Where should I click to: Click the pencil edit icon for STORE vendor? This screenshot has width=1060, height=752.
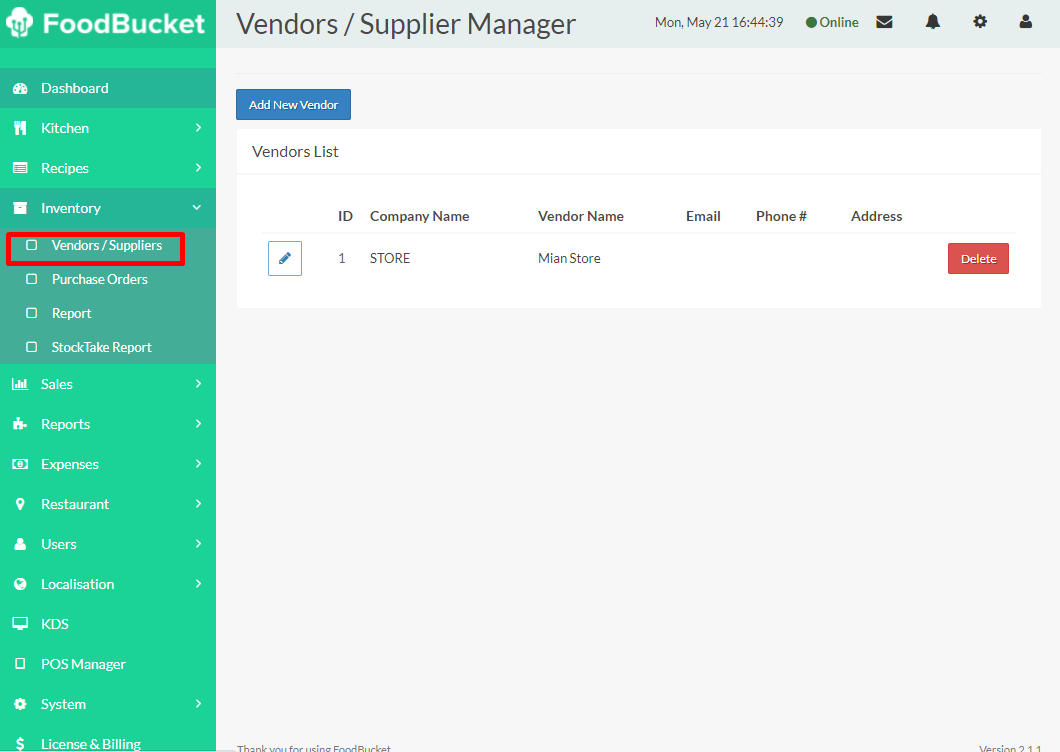285,258
